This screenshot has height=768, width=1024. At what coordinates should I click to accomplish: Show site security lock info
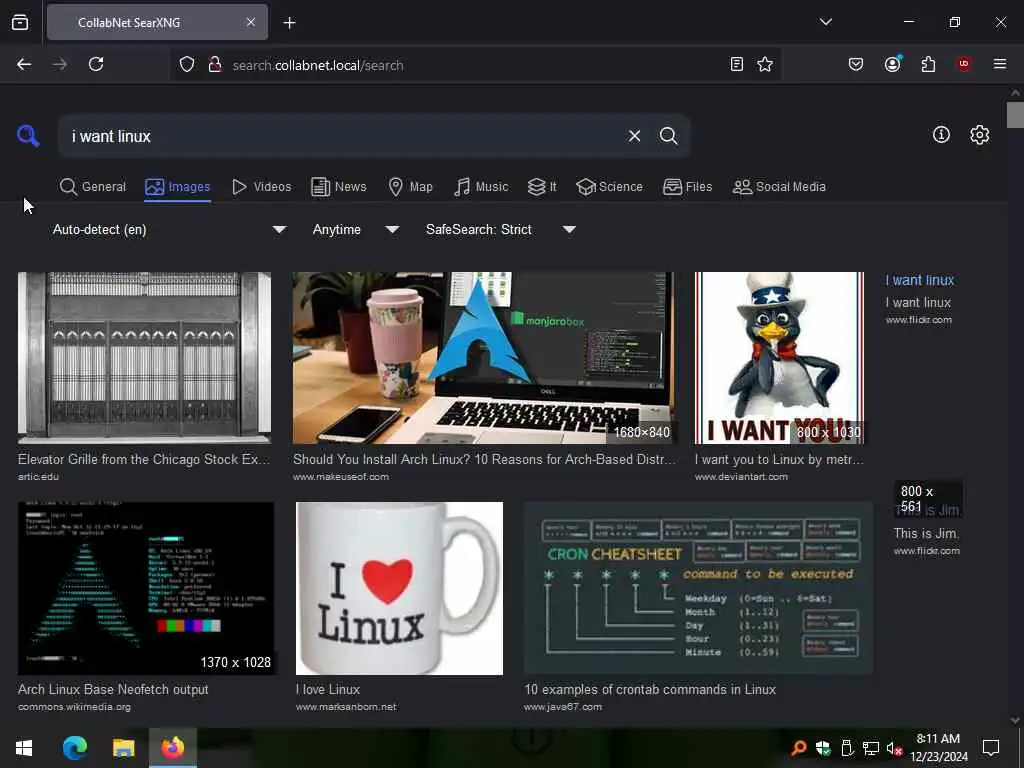point(215,65)
